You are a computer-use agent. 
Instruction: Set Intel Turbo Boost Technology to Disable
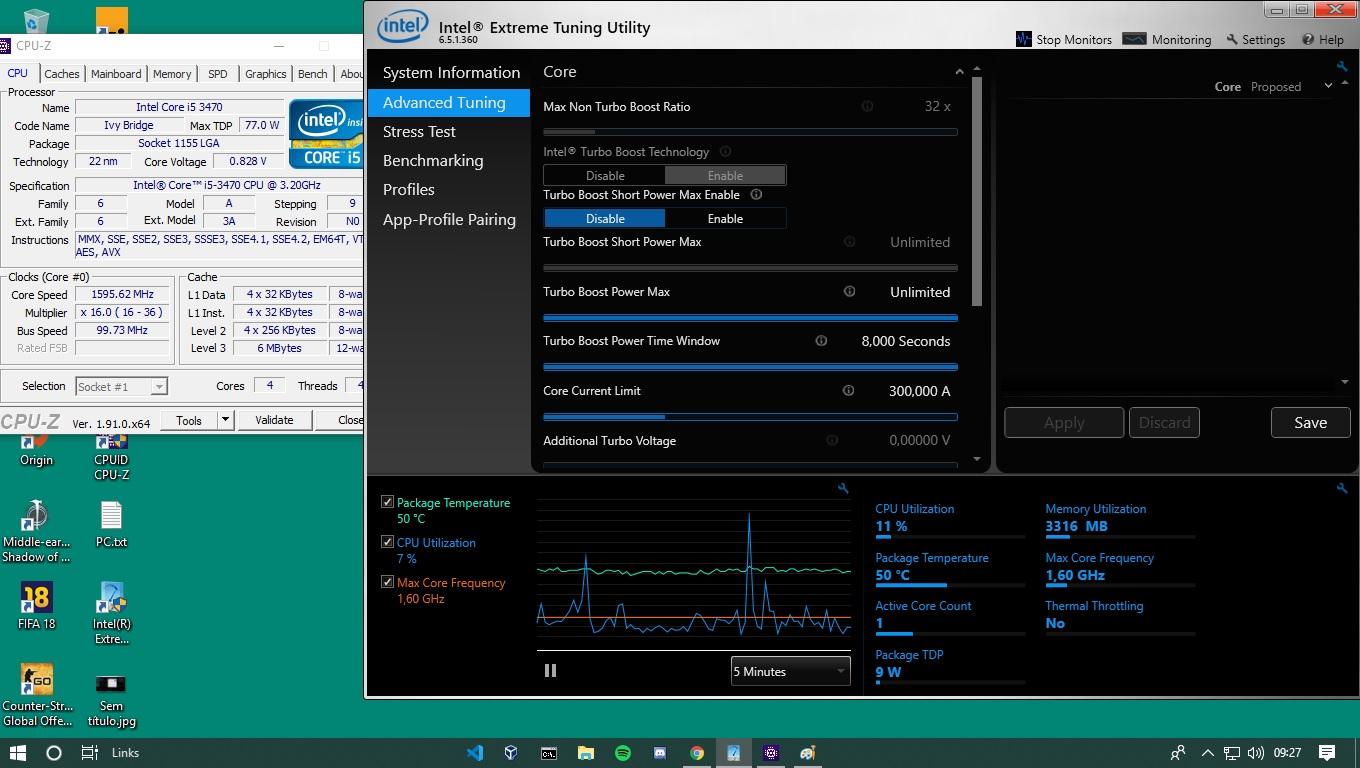click(x=605, y=175)
